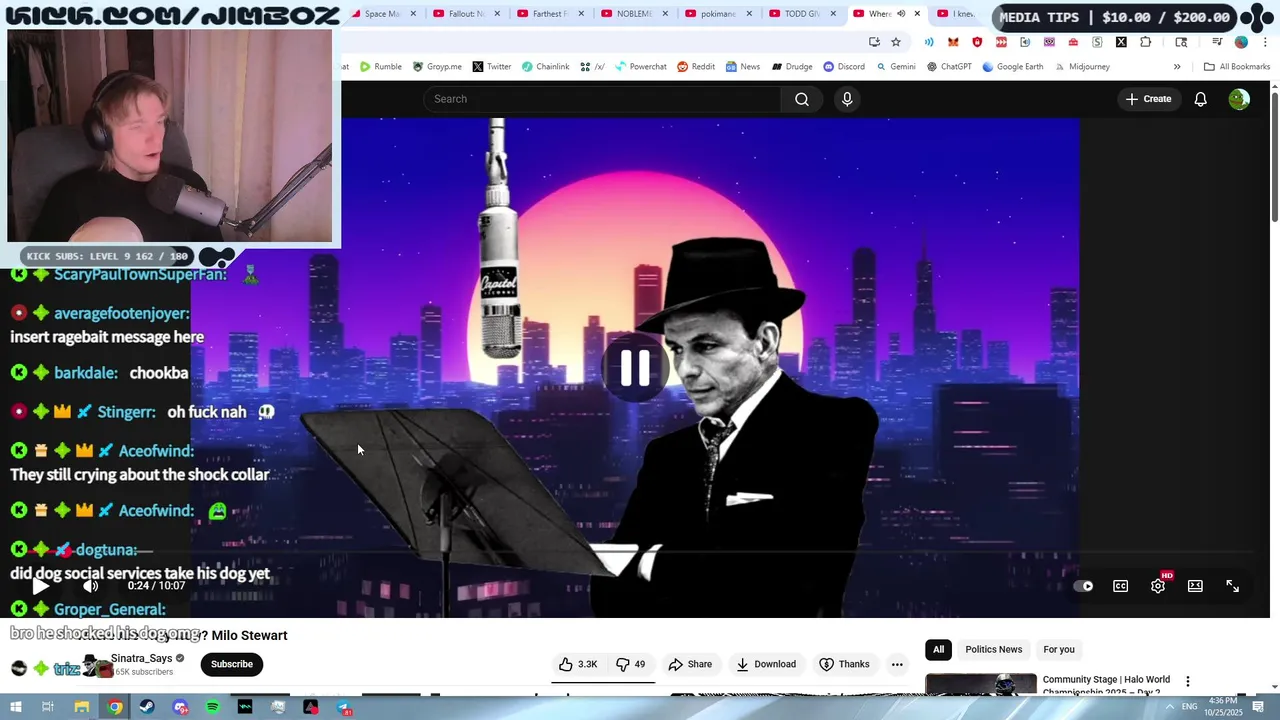Bookmark this page with the star icon

pos(895,42)
